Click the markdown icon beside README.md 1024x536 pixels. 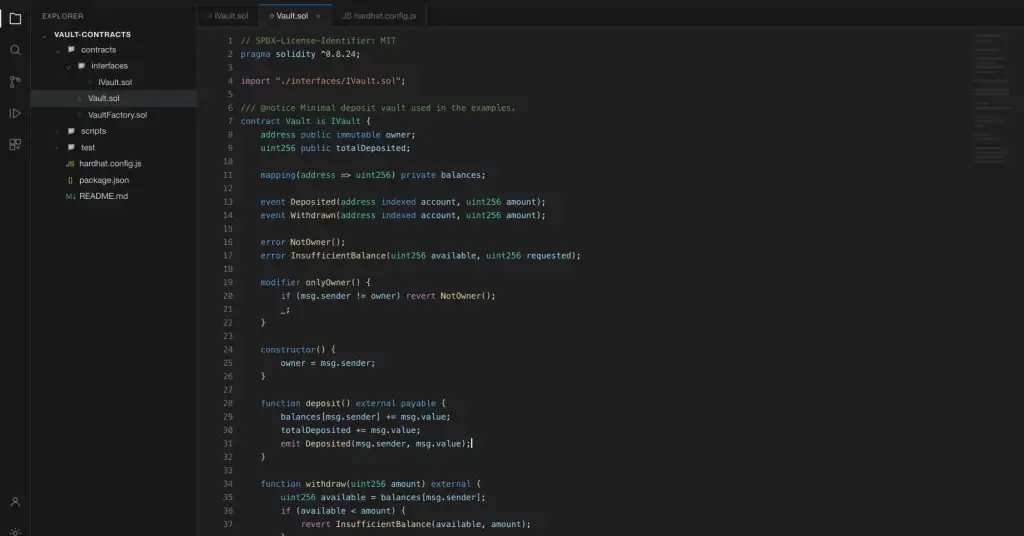(x=70, y=196)
